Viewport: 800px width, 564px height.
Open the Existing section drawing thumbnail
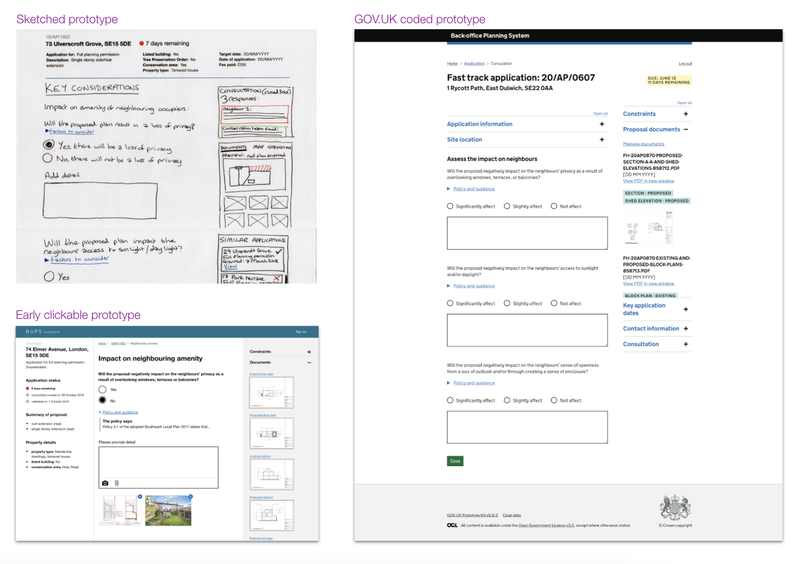coord(271,474)
